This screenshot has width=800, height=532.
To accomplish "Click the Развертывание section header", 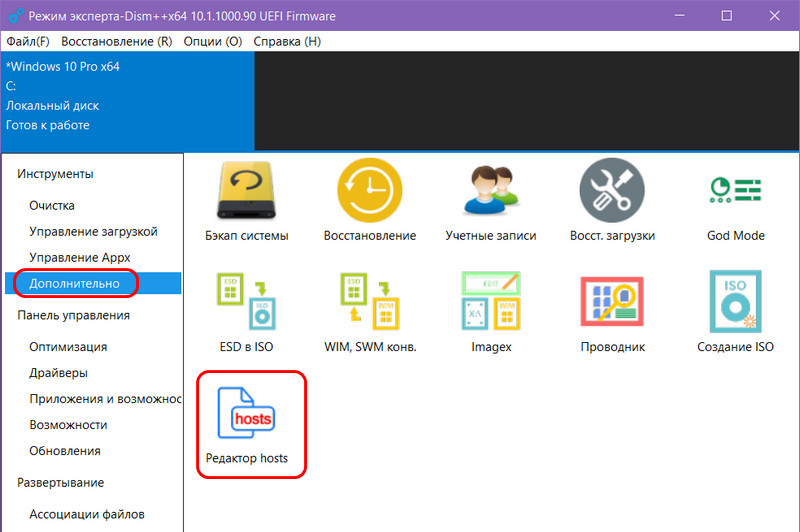I will tap(61, 483).
